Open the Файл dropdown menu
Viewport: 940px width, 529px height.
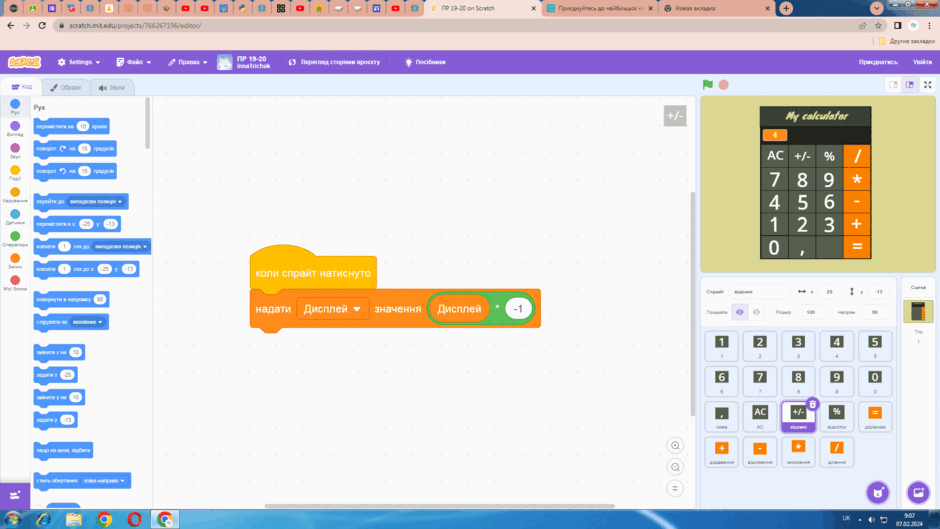pyautogui.click(x=134, y=62)
